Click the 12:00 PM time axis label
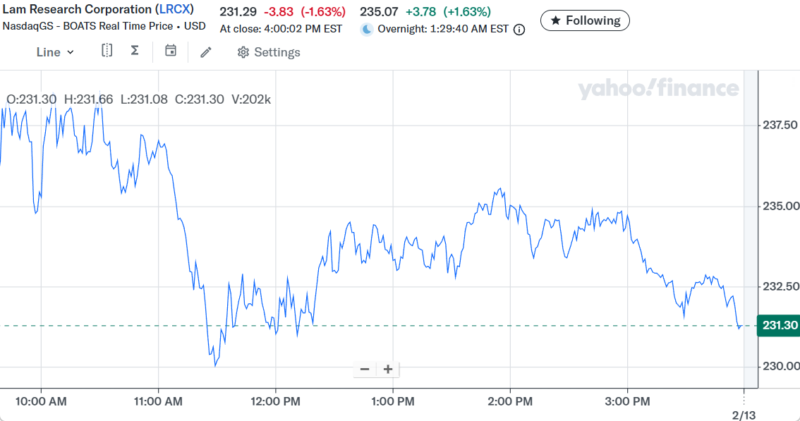This screenshot has height=421, width=800. click(275, 402)
